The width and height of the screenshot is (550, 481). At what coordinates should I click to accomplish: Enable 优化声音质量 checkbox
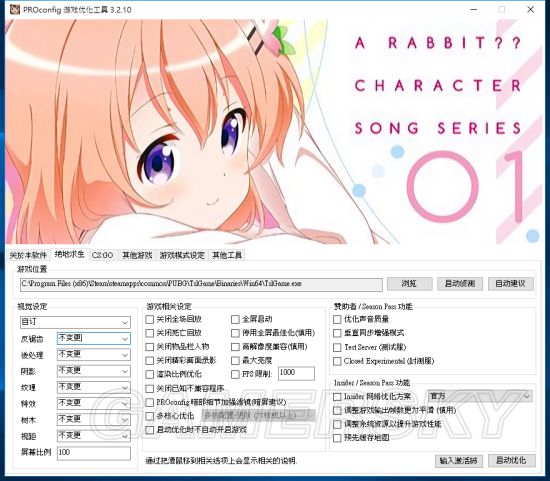click(337, 319)
